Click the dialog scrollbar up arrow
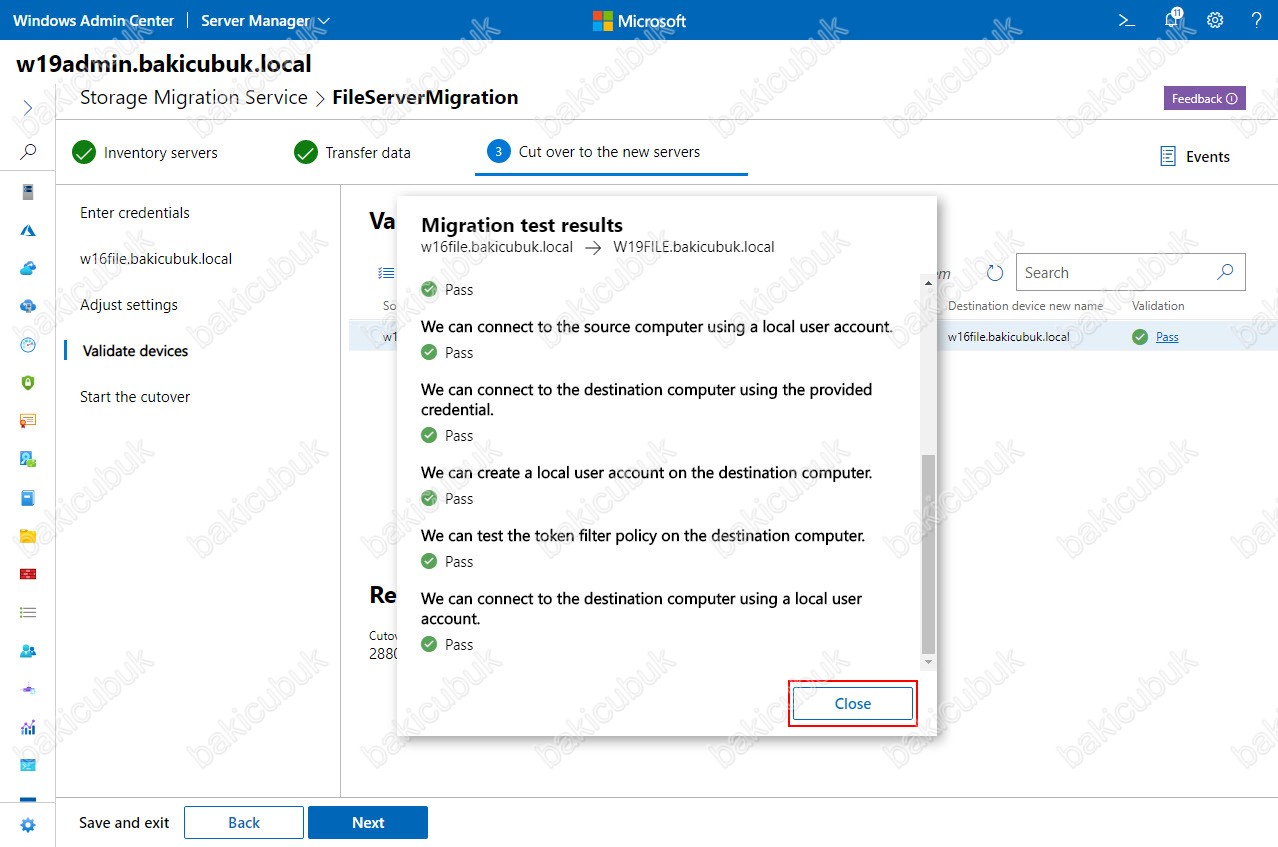Image resolution: width=1278 pixels, height=847 pixels. (x=928, y=283)
